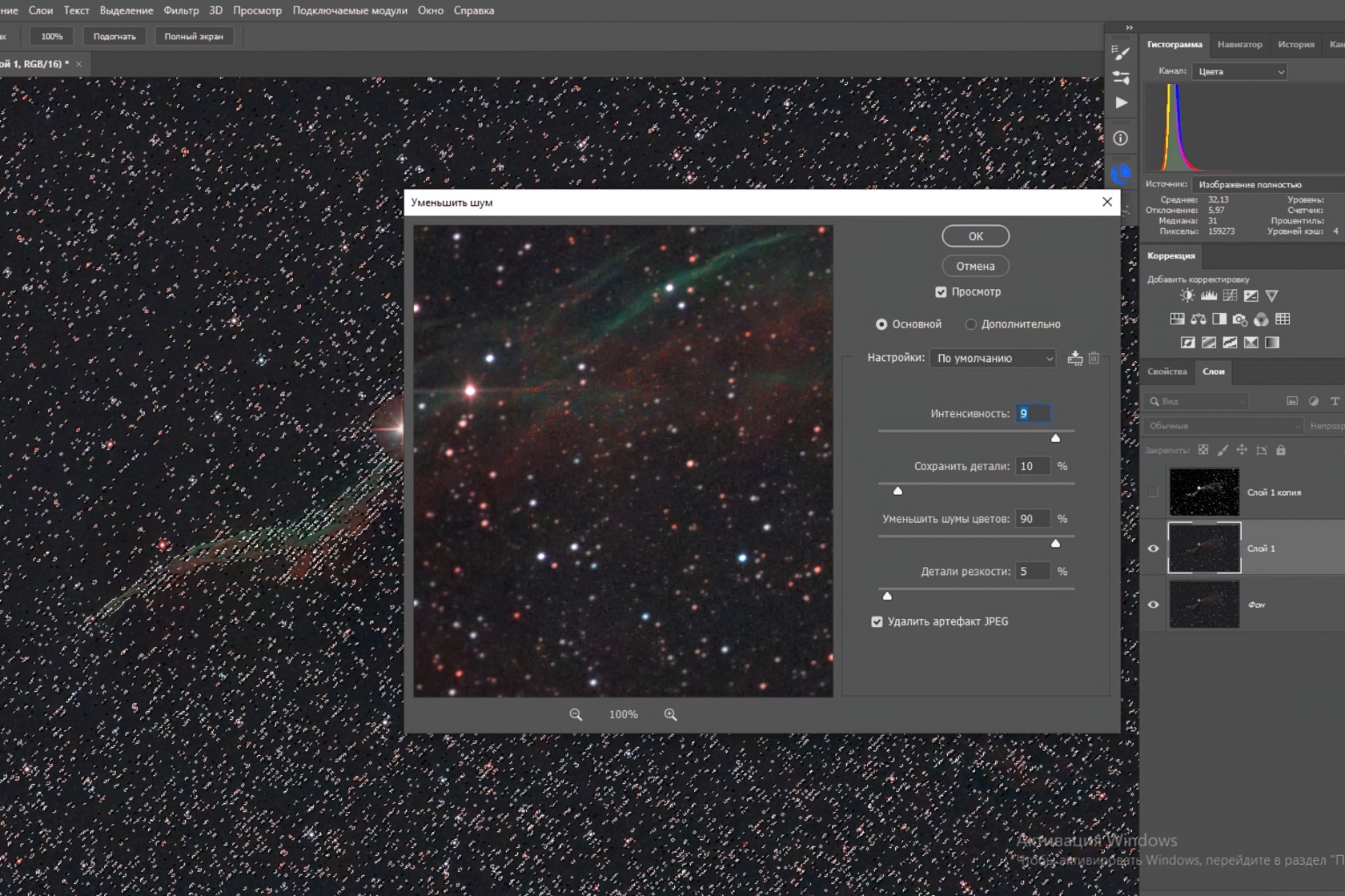Confirm noise reduction with OK
Image resolution: width=1345 pixels, height=896 pixels.
point(975,236)
